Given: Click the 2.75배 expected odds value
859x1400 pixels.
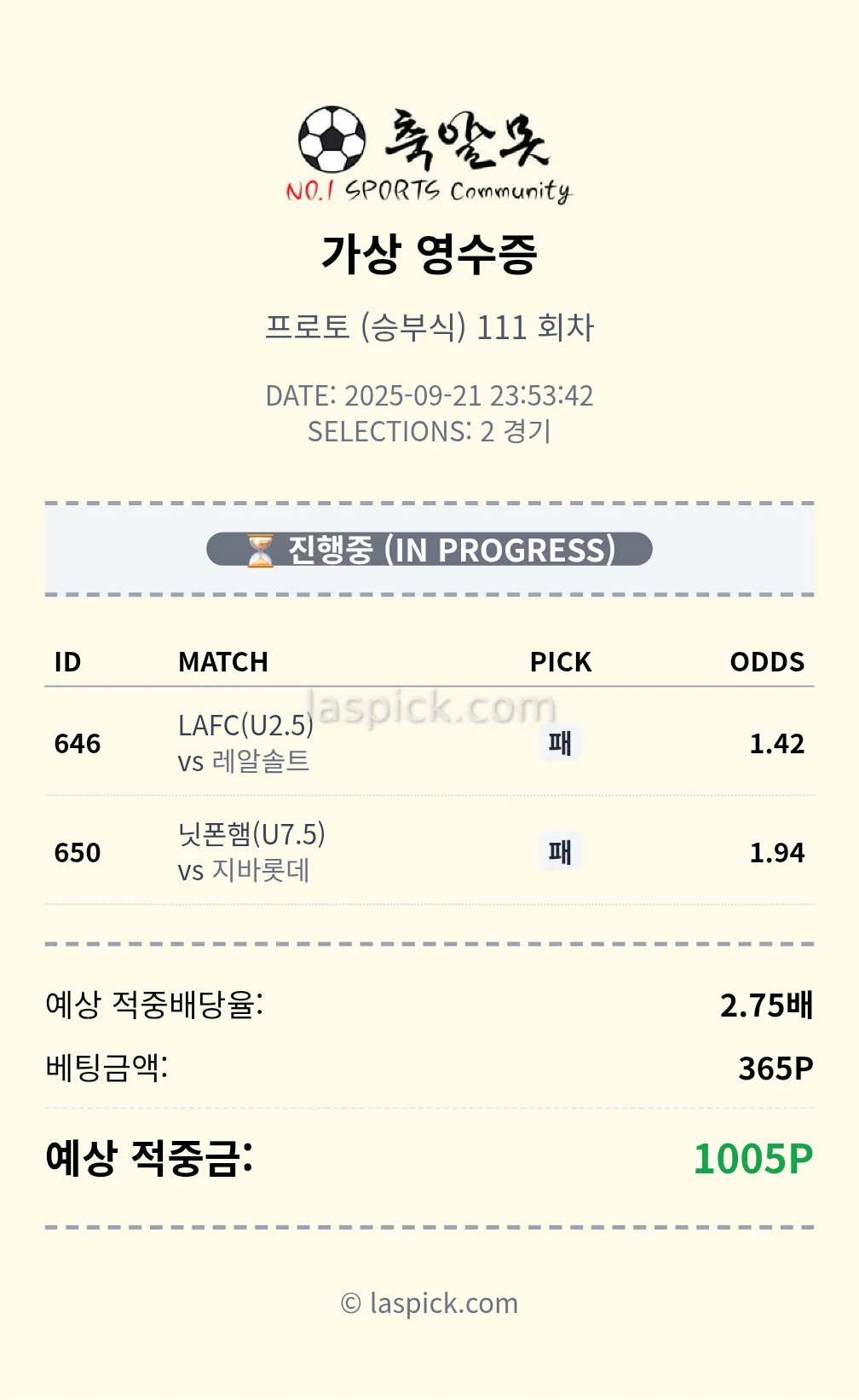Looking at the screenshot, I should pyautogui.click(x=766, y=1005).
